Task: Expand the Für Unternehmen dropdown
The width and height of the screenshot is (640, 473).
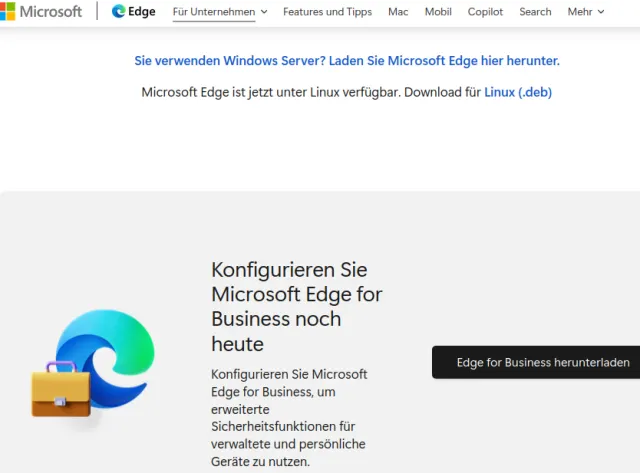Action: [x=220, y=12]
